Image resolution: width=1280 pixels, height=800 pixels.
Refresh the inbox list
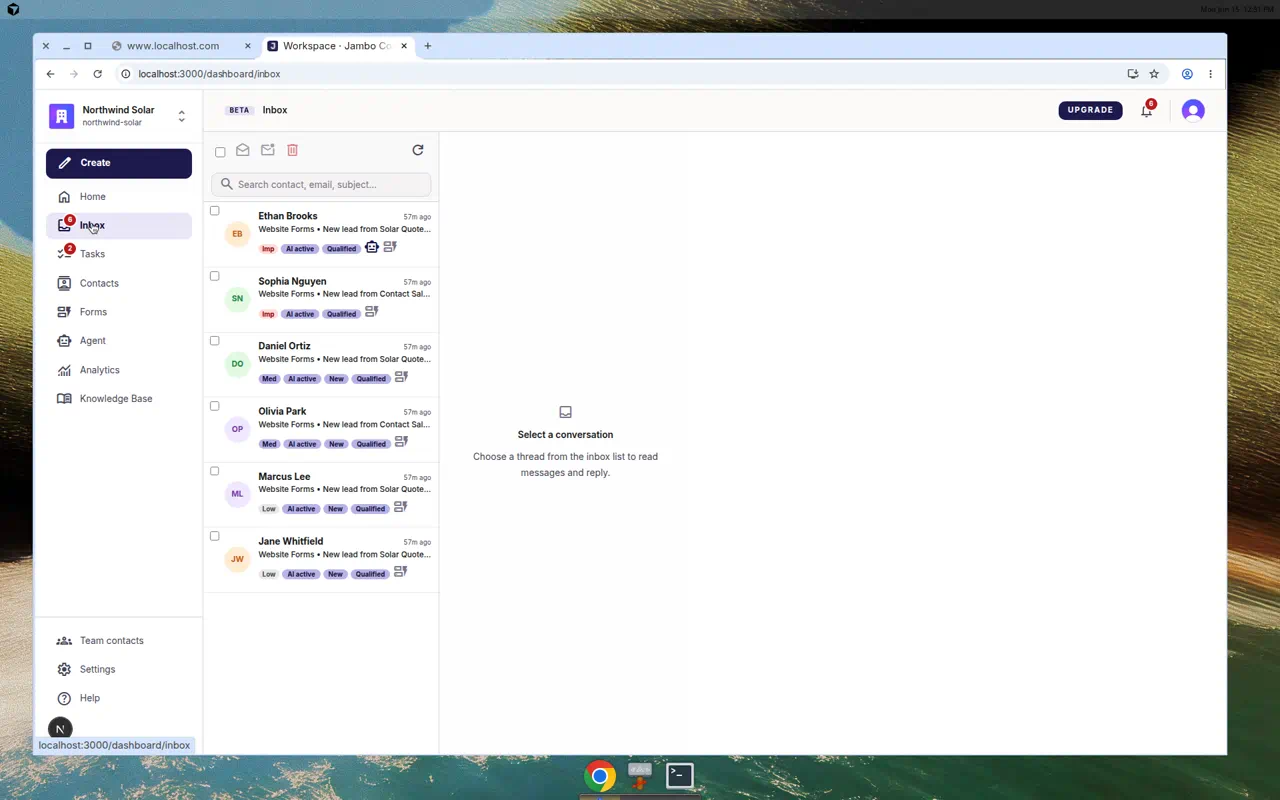[418, 150]
